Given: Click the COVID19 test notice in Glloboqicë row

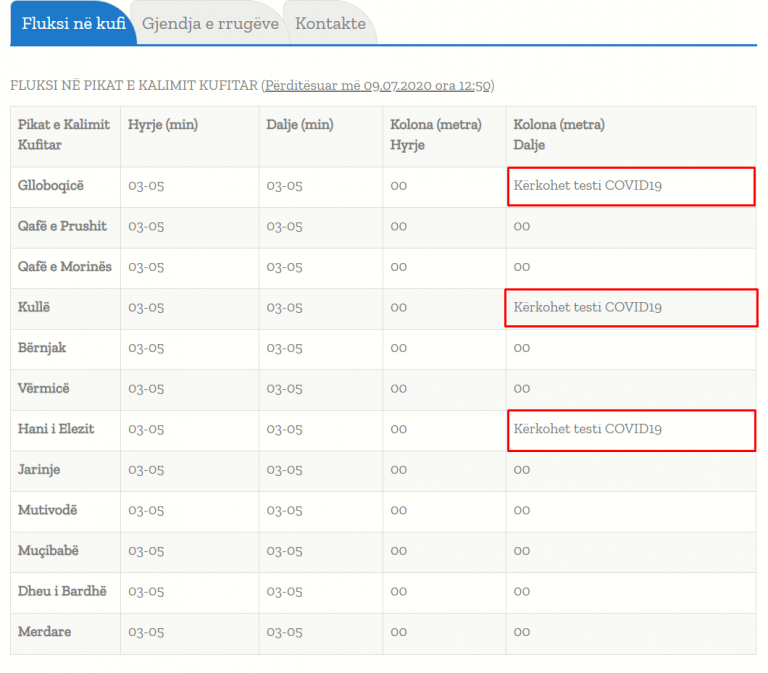Looking at the screenshot, I should (x=588, y=186).
